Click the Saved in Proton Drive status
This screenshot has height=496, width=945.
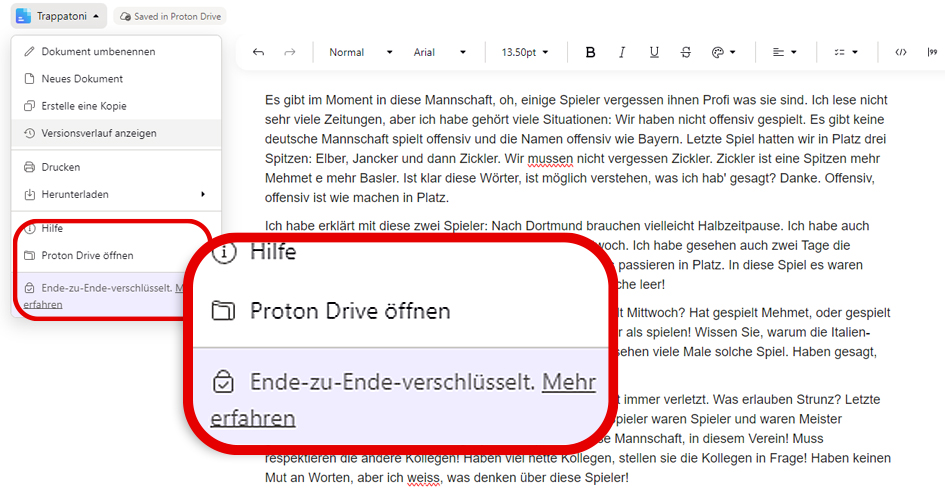point(170,16)
